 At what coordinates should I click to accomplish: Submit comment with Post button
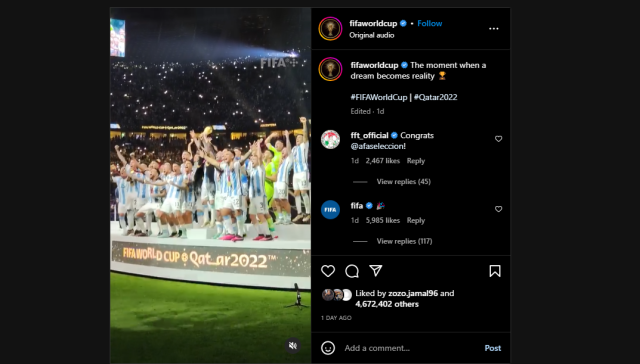pos(493,348)
